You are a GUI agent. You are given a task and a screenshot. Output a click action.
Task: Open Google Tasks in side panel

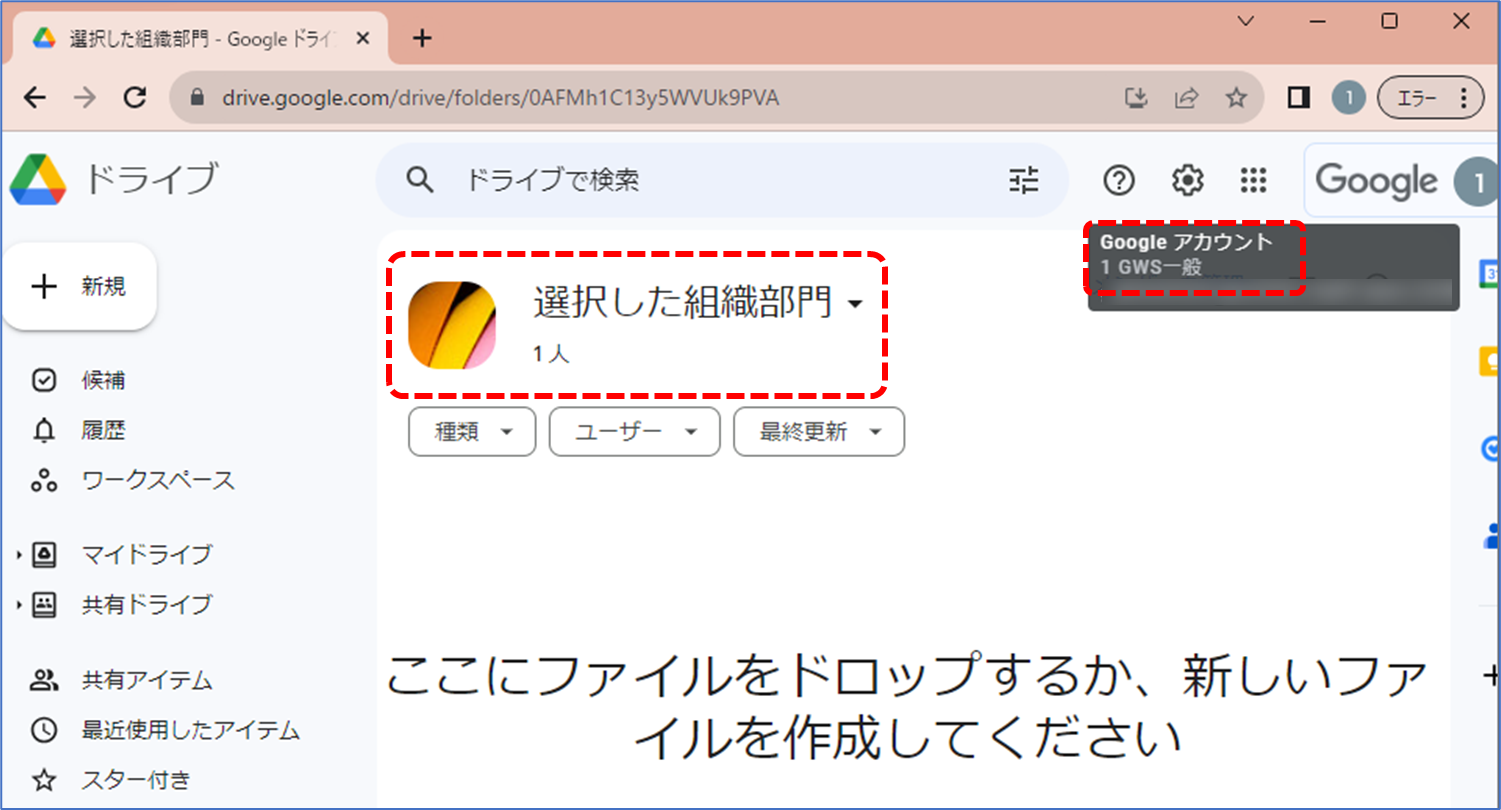coord(1490,448)
